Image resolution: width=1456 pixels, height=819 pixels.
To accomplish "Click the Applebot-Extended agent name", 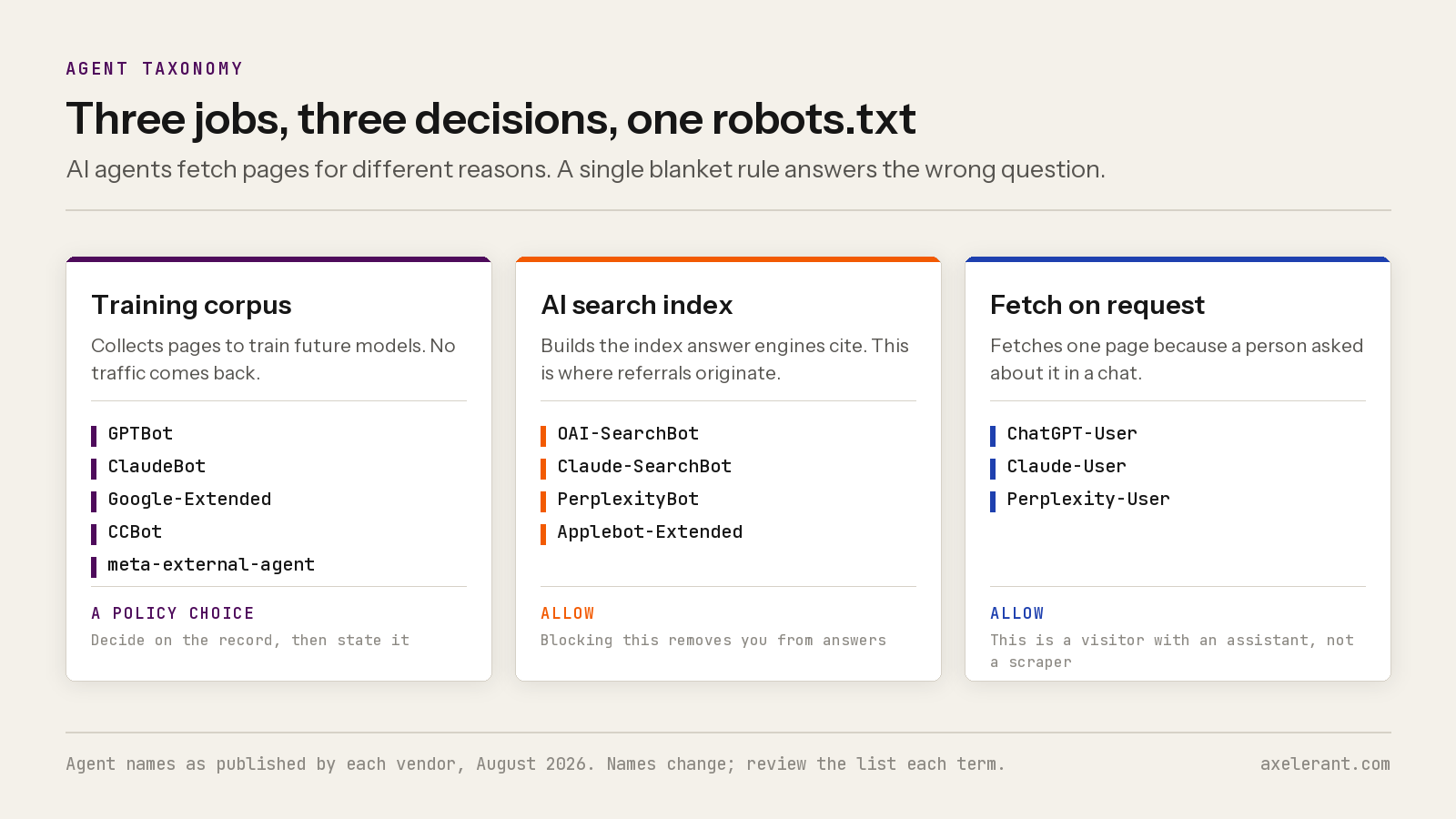I will point(650,532).
